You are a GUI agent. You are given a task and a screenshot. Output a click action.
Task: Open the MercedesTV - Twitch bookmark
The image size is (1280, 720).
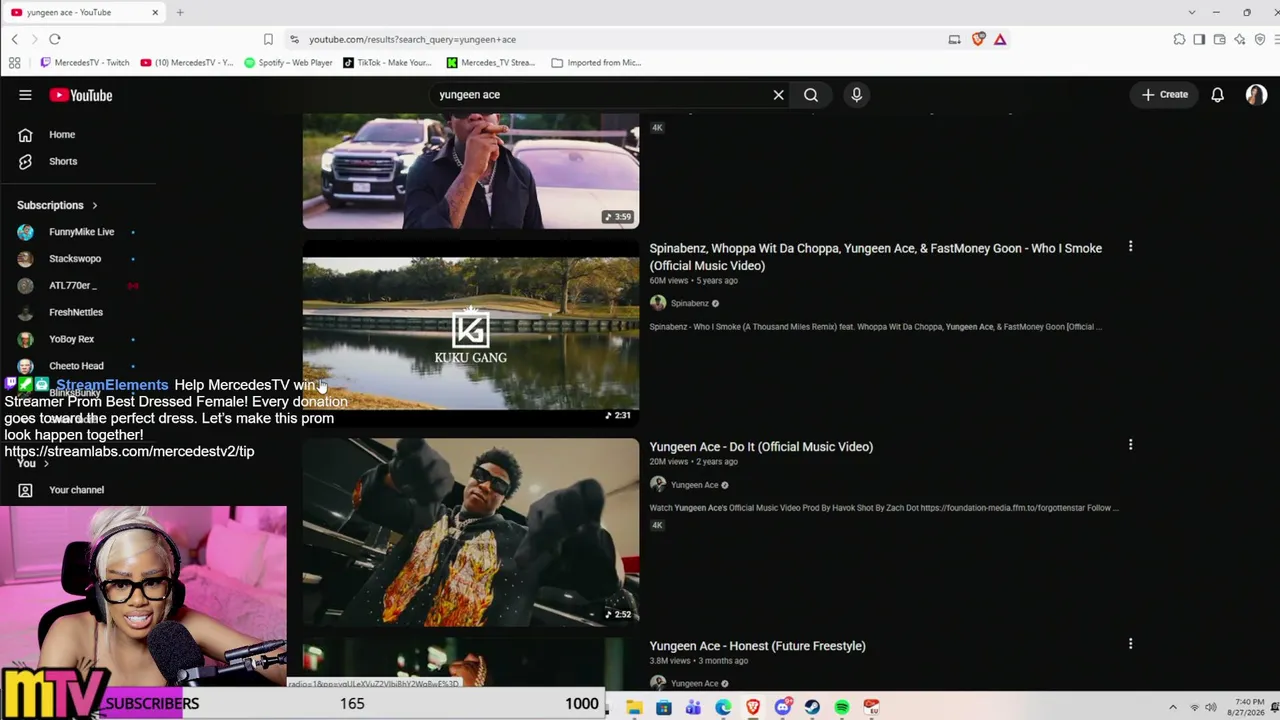click(85, 62)
